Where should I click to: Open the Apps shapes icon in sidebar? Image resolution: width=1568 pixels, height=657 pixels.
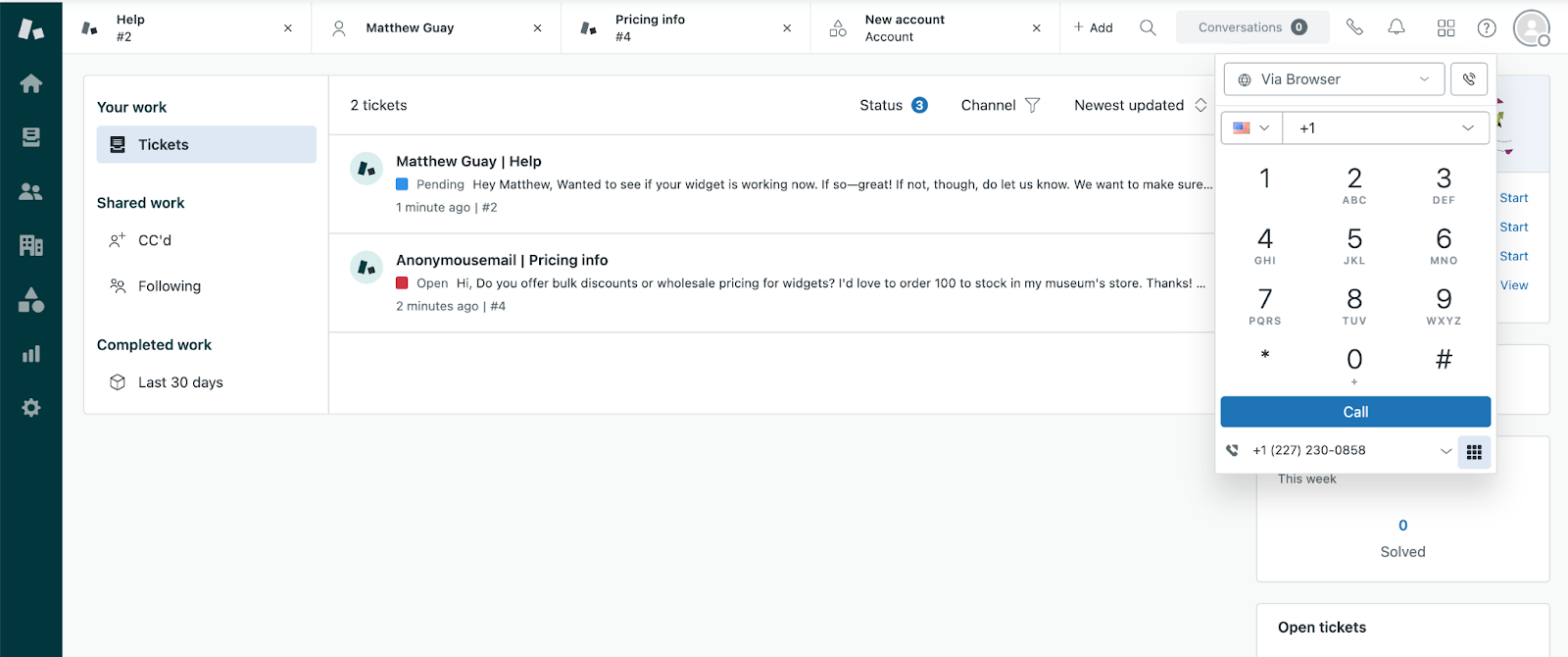coord(31,300)
